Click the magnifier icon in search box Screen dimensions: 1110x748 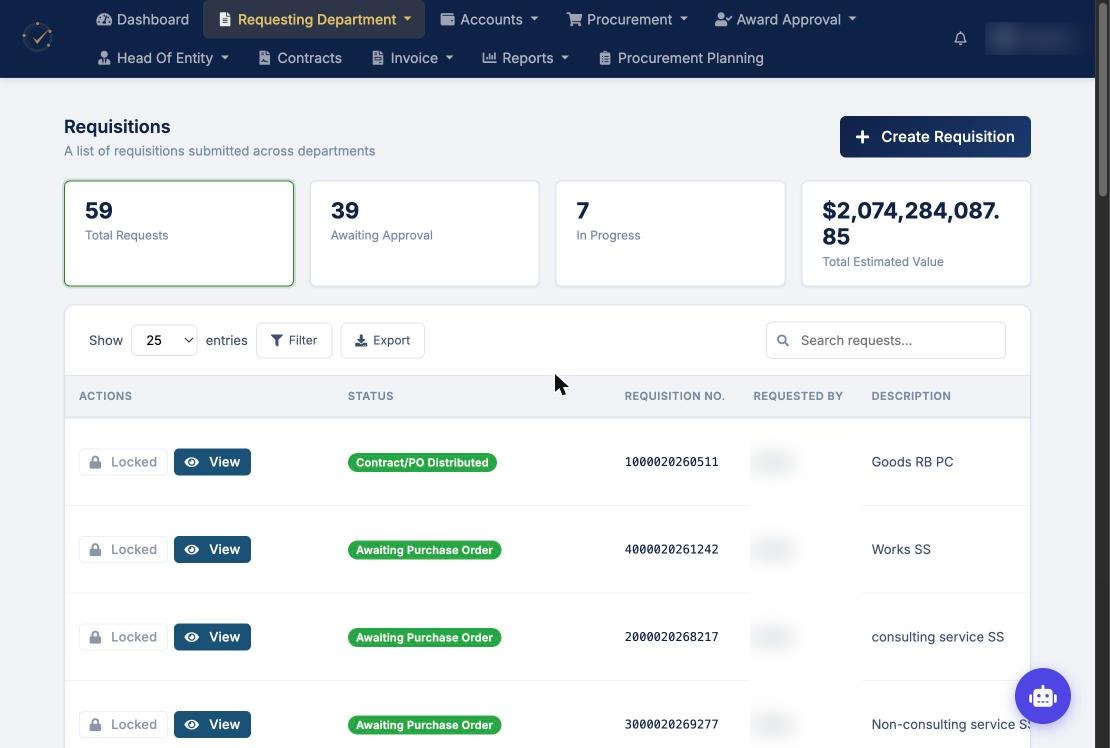pyautogui.click(x=783, y=340)
